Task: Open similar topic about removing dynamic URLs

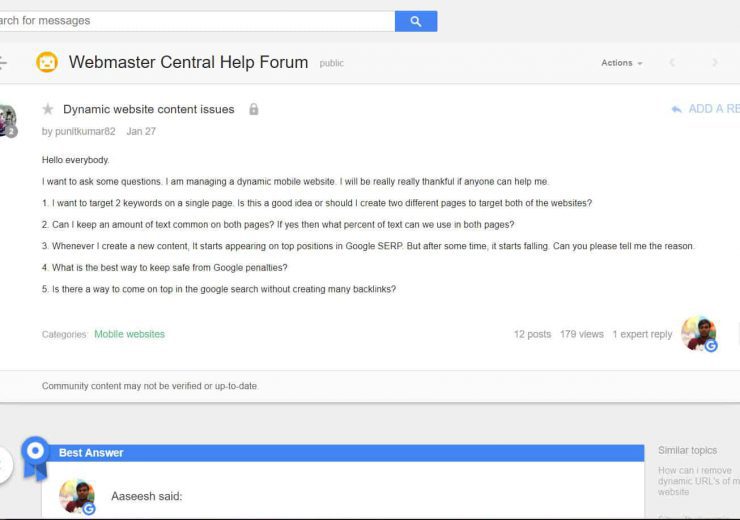Action: (x=698, y=481)
